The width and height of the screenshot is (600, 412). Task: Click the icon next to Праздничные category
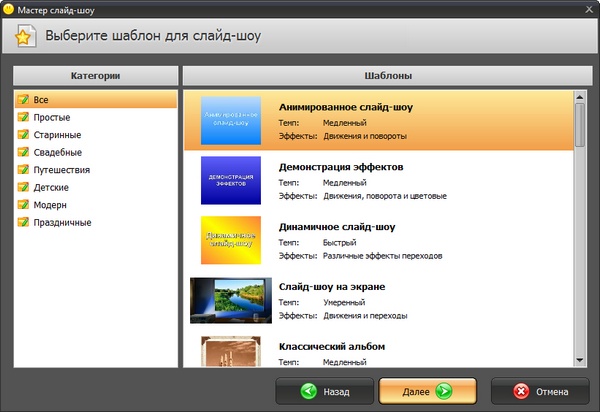(23, 222)
